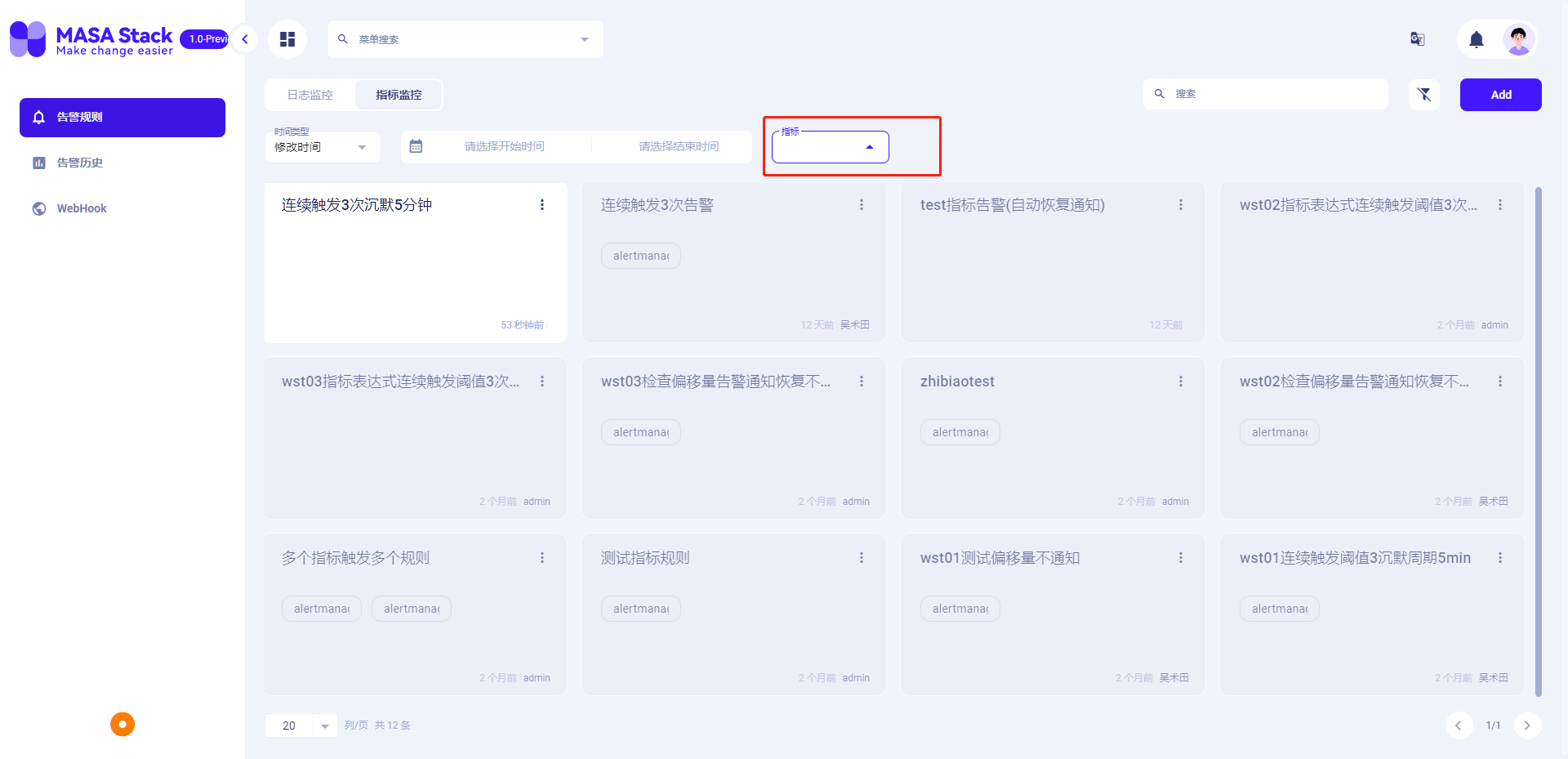Switch to 日志监控 tab
1568x759 pixels.
[x=310, y=95]
